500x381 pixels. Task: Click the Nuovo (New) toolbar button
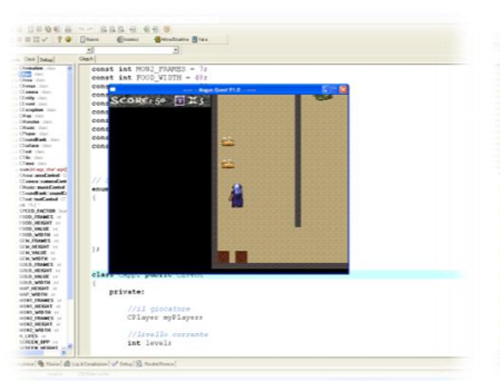click(89, 39)
